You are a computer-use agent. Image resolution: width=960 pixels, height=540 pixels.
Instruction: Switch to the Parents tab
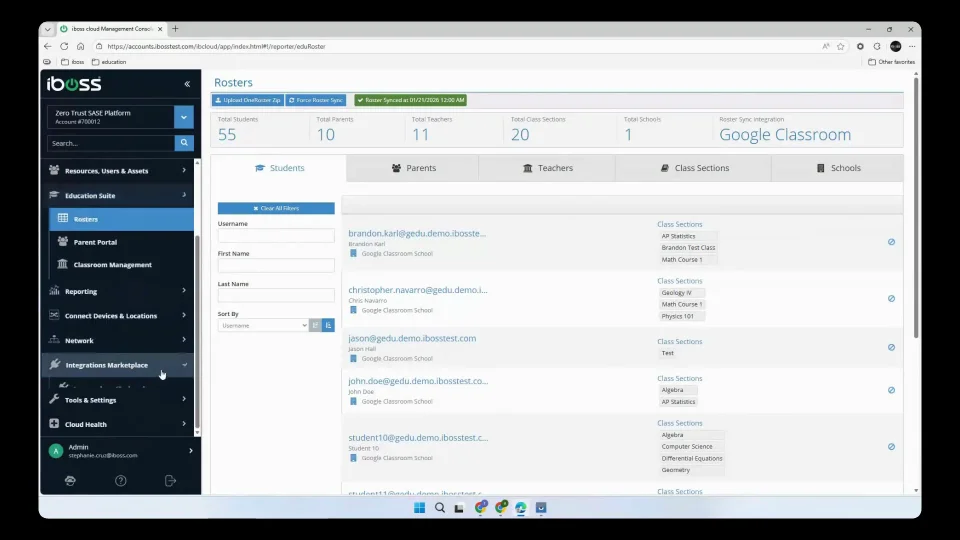[x=413, y=168]
